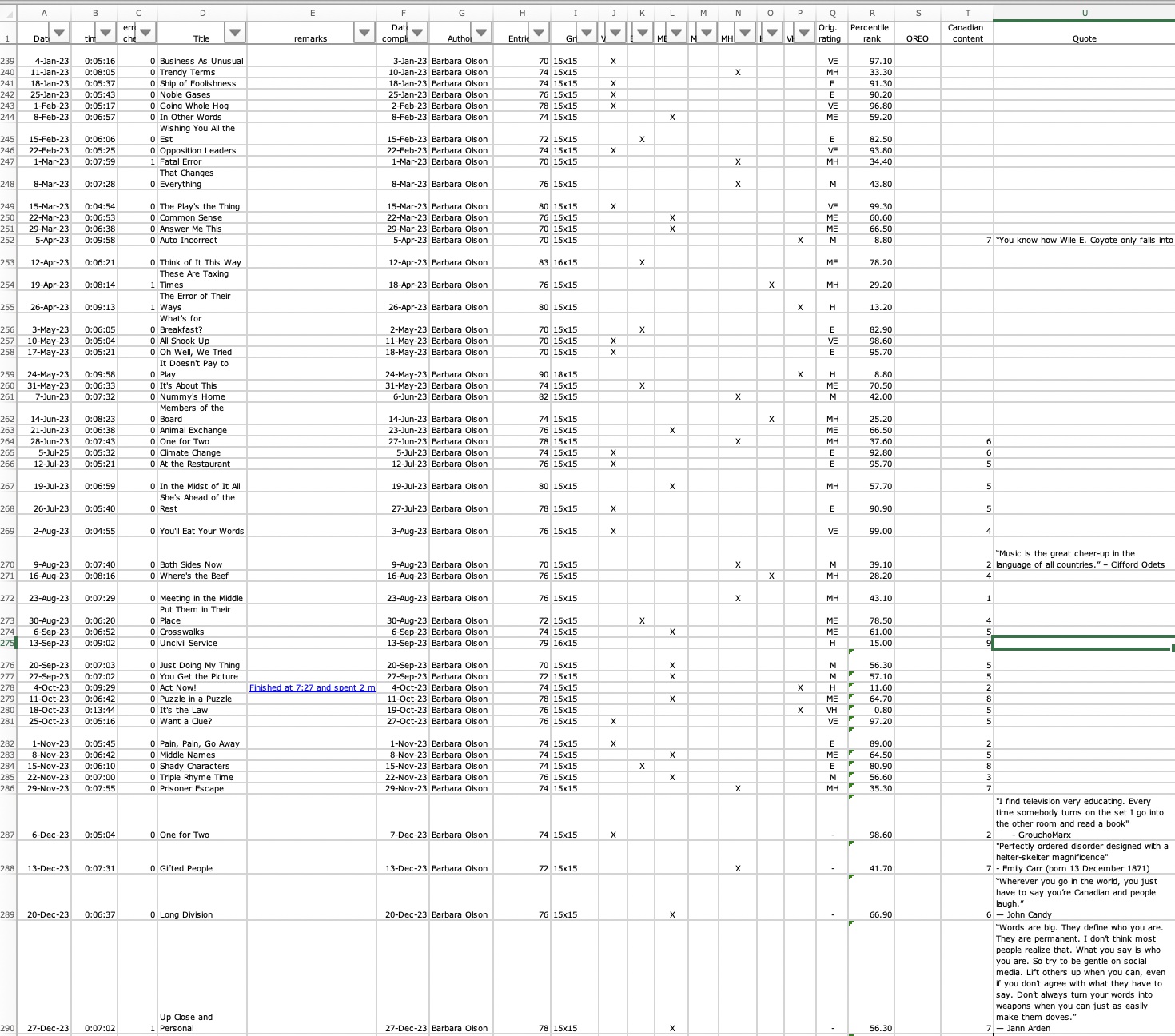Open the filter dropdown in column M

pyautogui.click(x=707, y=33)
